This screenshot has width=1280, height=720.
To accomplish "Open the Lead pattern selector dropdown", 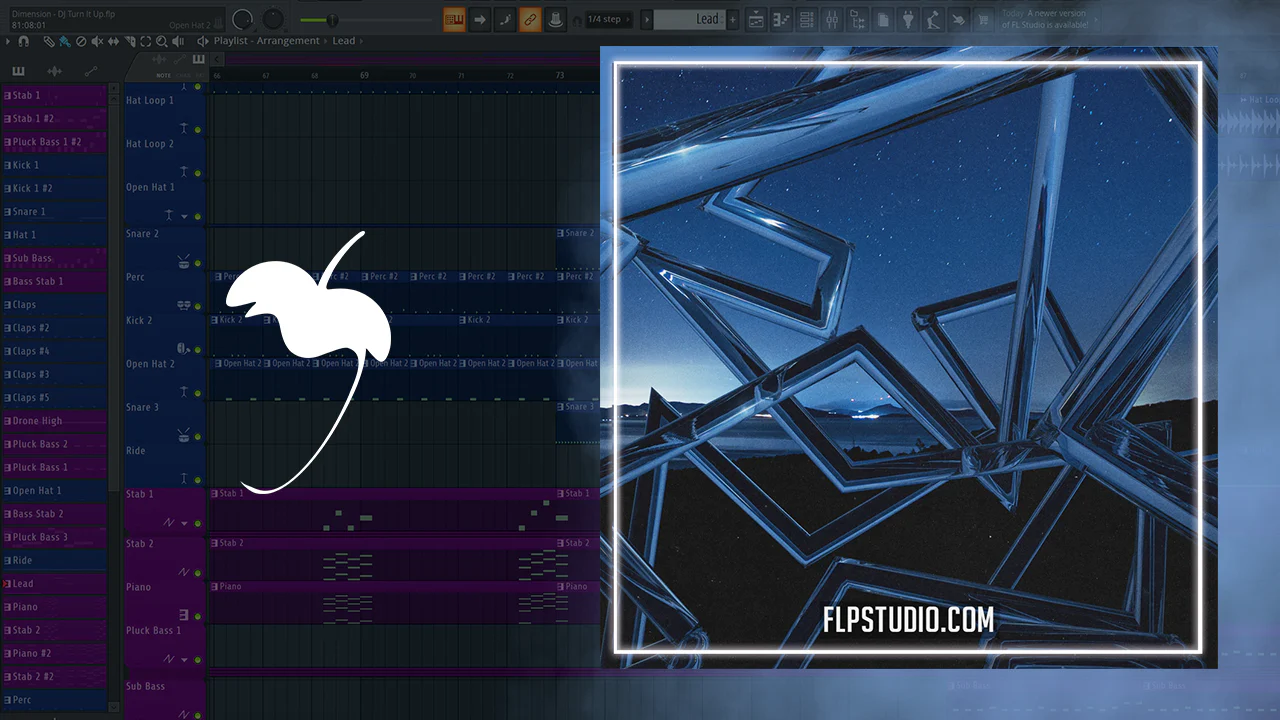I will (x=691, y=19).
